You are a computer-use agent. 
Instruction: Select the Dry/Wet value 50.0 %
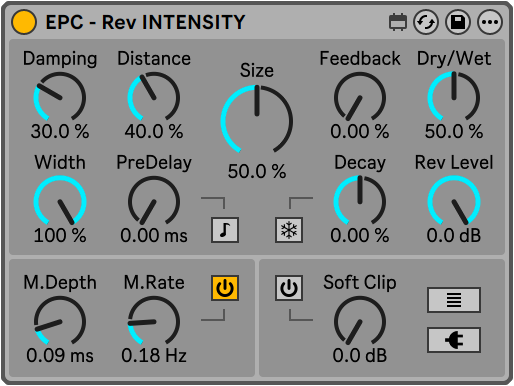point(454,131)
